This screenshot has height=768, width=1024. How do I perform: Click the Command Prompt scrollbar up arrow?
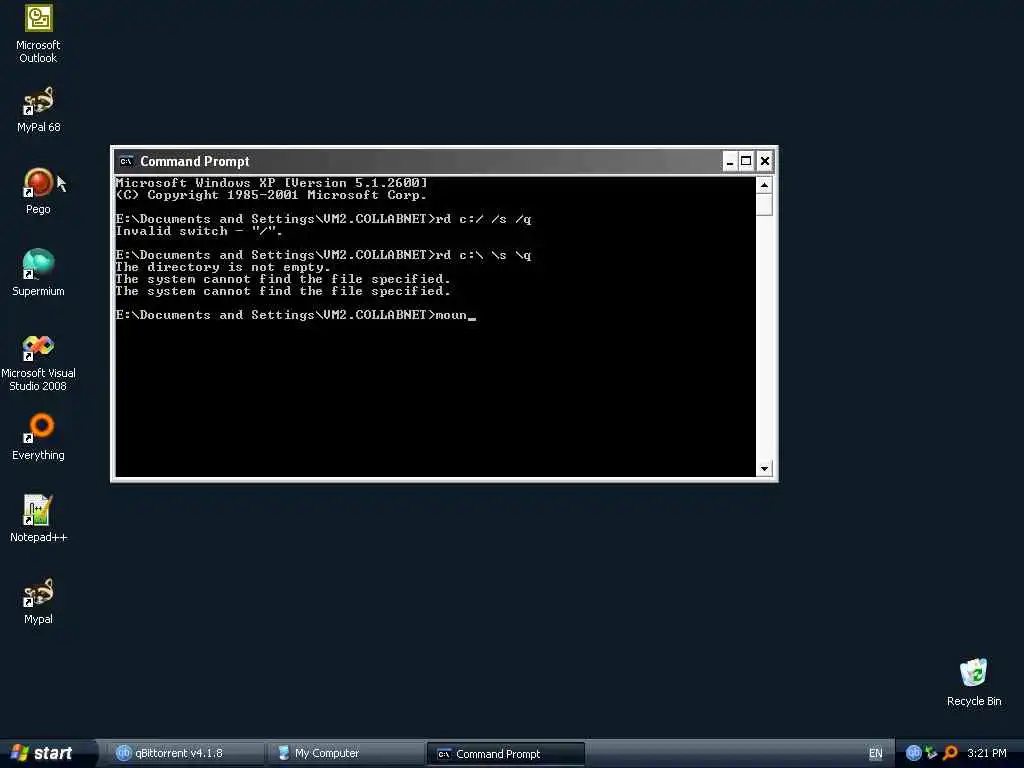(x=764, y=185)
